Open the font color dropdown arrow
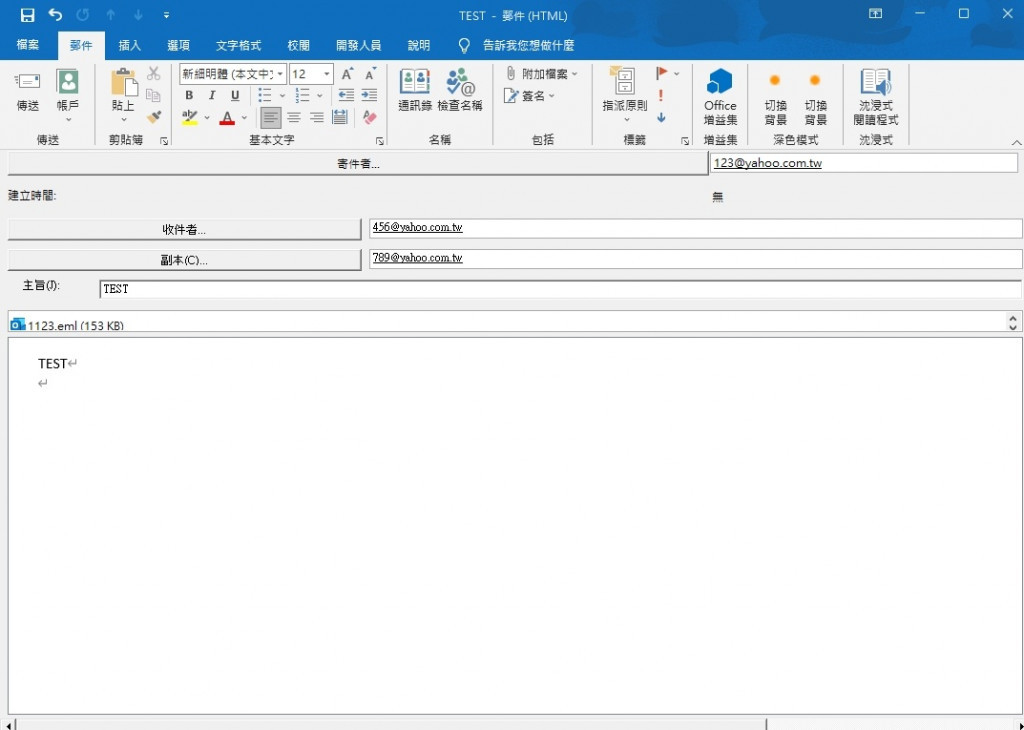This screenshot has height=730, width=1024. pos(244,118)
